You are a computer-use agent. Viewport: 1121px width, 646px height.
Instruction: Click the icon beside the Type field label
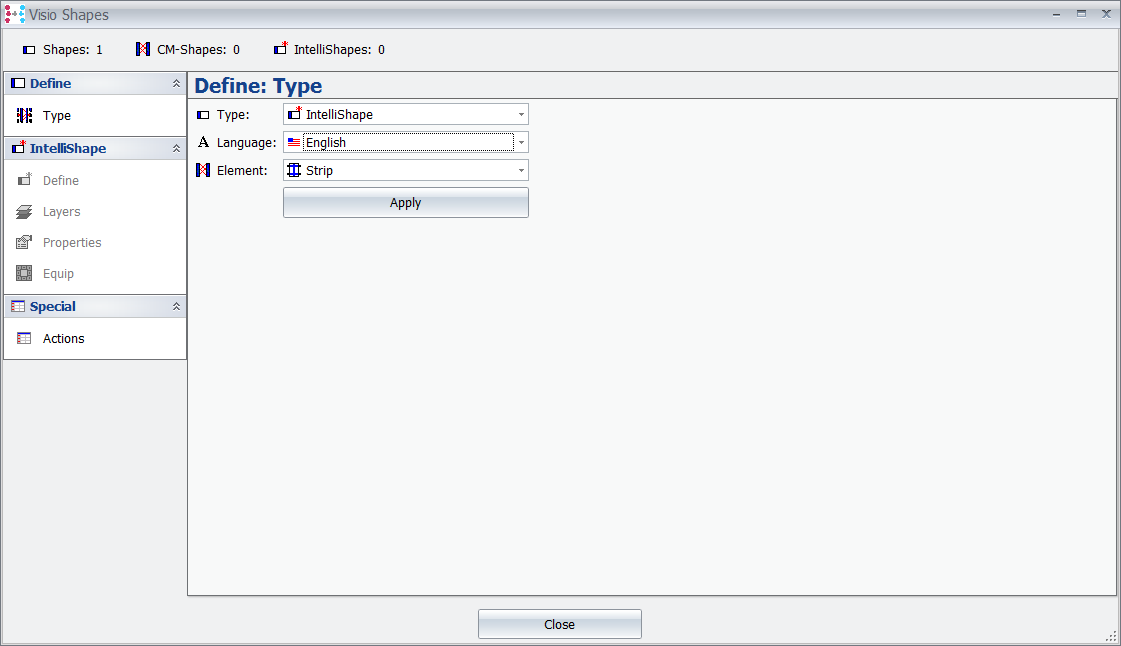click(x=203, y=115)
